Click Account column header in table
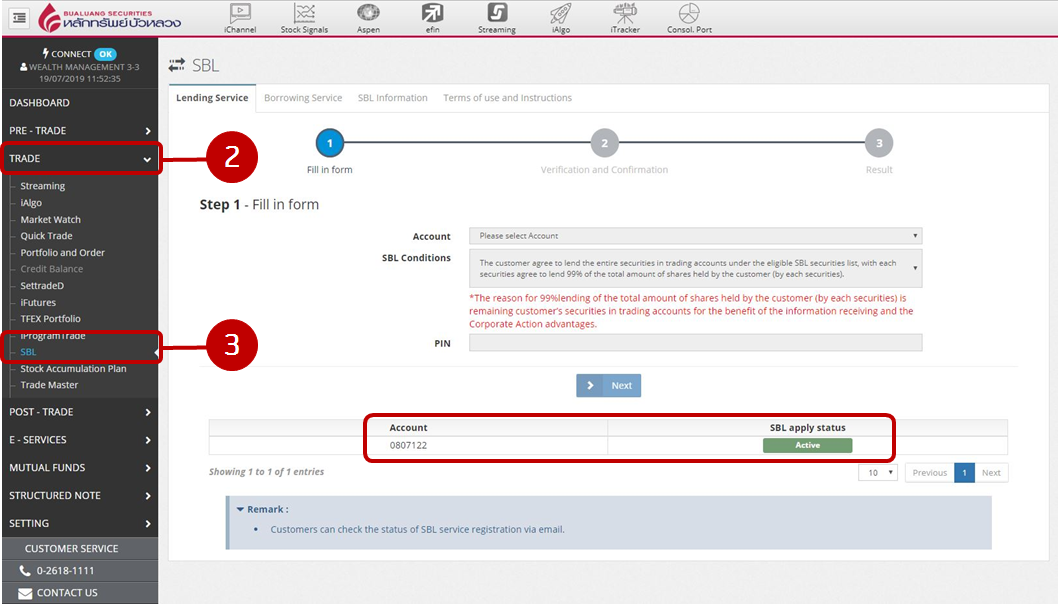Screen dimensions: 1058x604 pos(408,428)
